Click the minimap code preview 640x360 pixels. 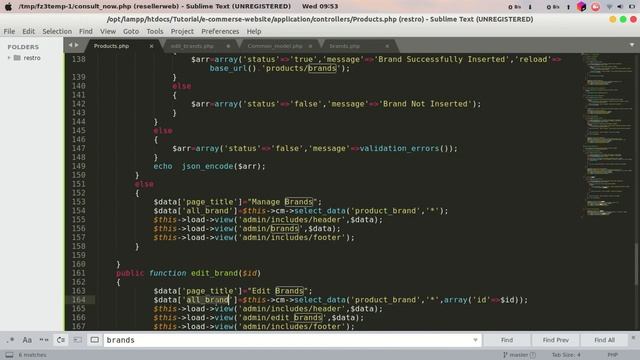(607, 135)
